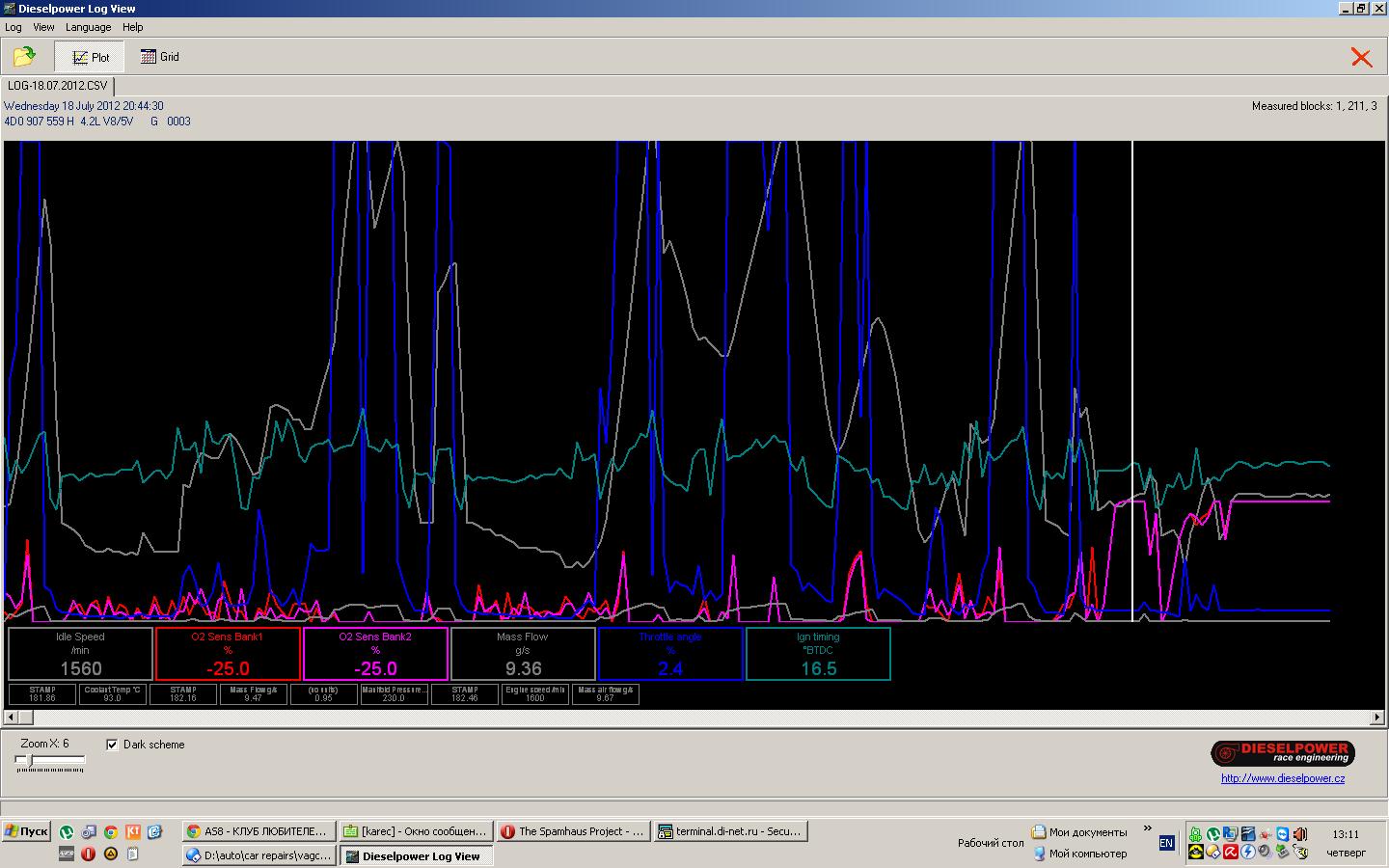
Task: Expand hidden quick launch toolbar chevron
Action: pyautogui.click(x=1147, y=828)
